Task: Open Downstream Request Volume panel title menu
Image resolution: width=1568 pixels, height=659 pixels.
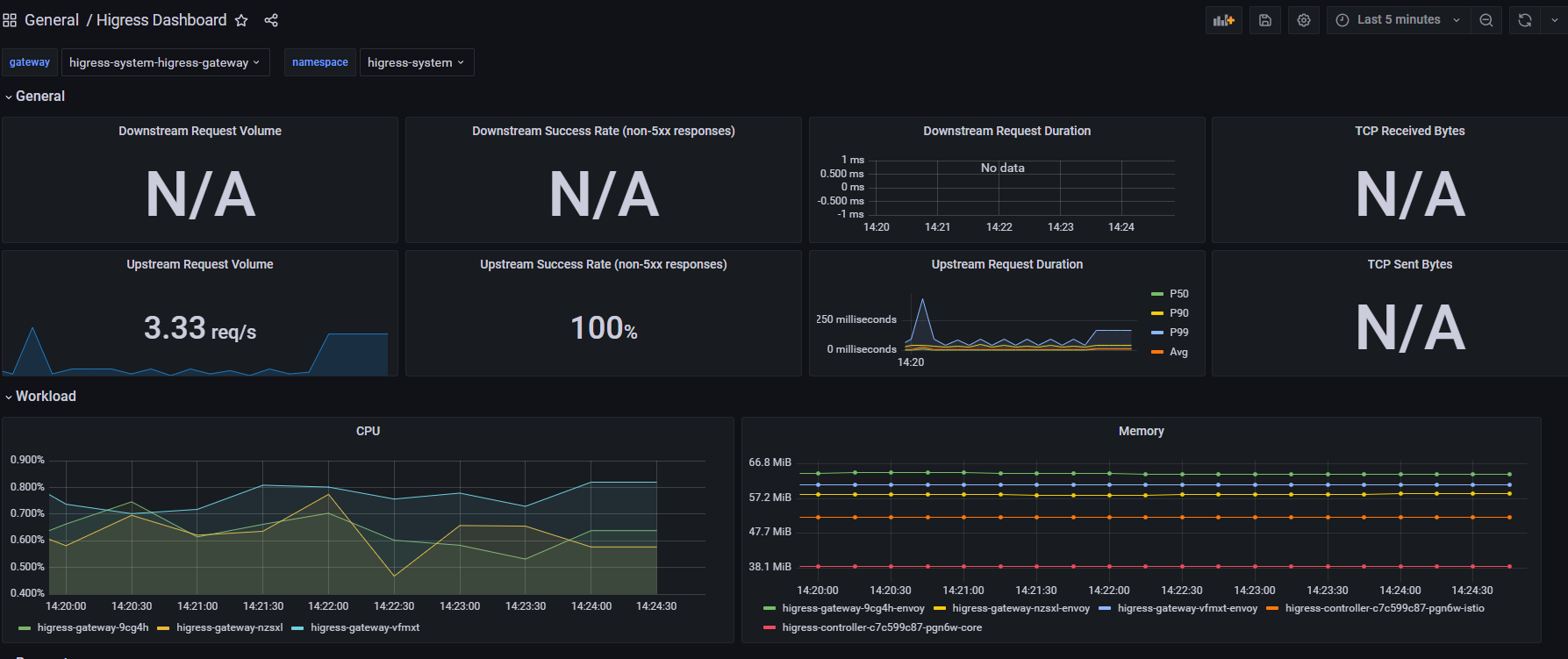Action: (x=200, y=131)
